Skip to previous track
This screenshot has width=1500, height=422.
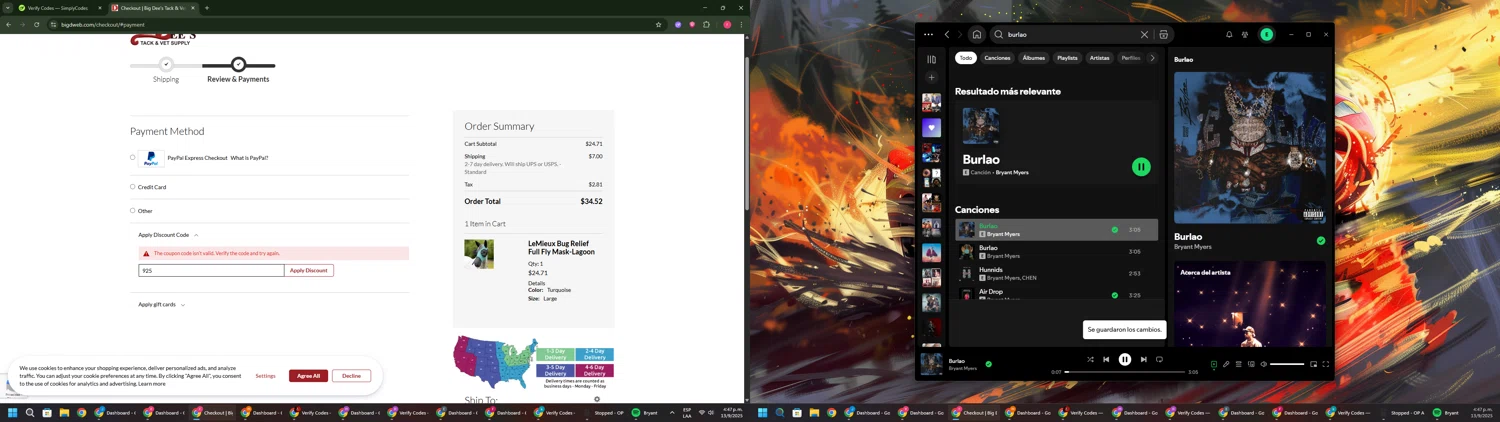click(x=1106, y=360)
